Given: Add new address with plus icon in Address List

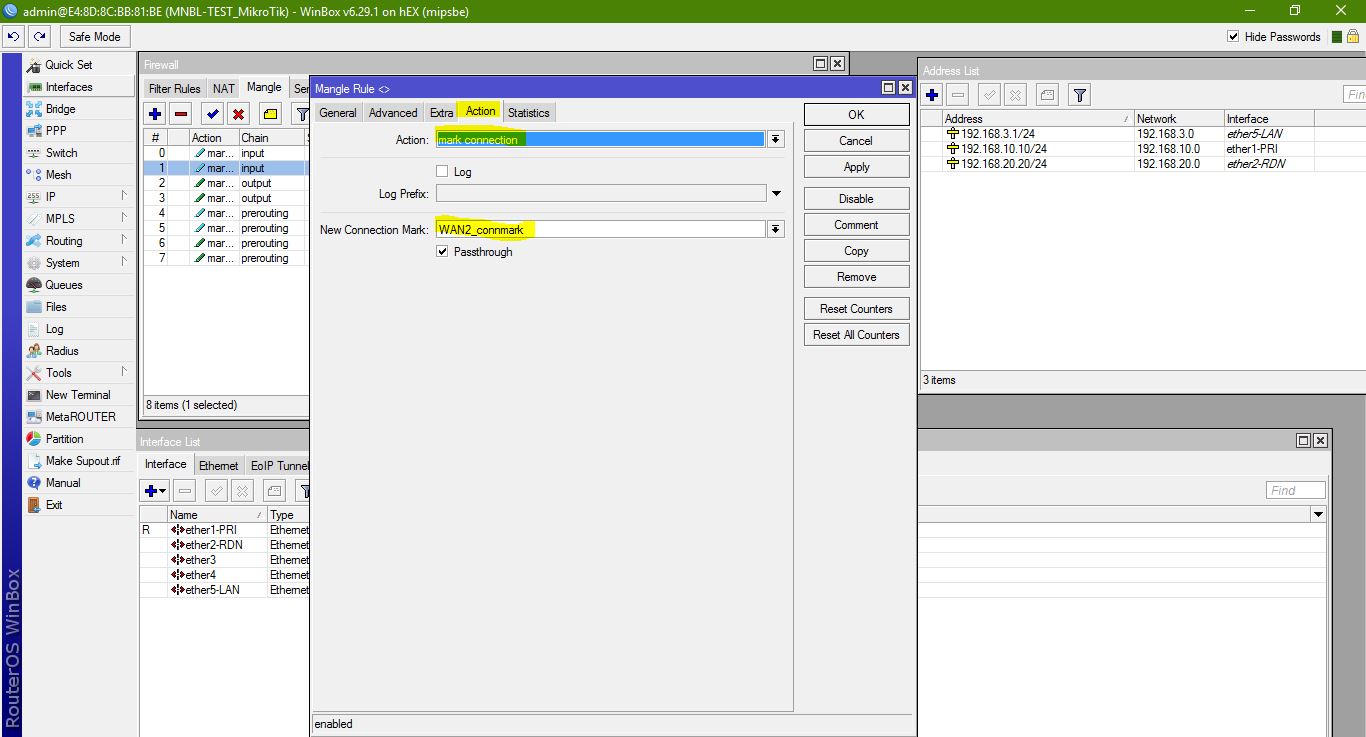Looking at the screenshot, I should click(x=932, y=95).
